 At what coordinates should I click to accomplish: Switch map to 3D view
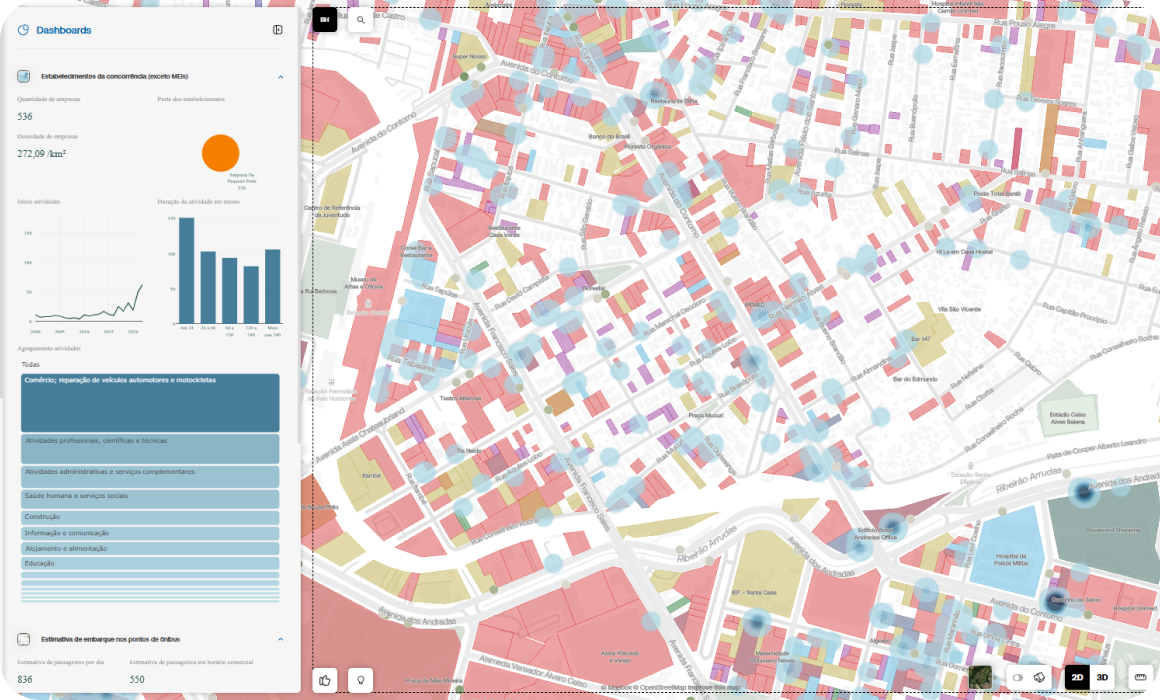1103,678
